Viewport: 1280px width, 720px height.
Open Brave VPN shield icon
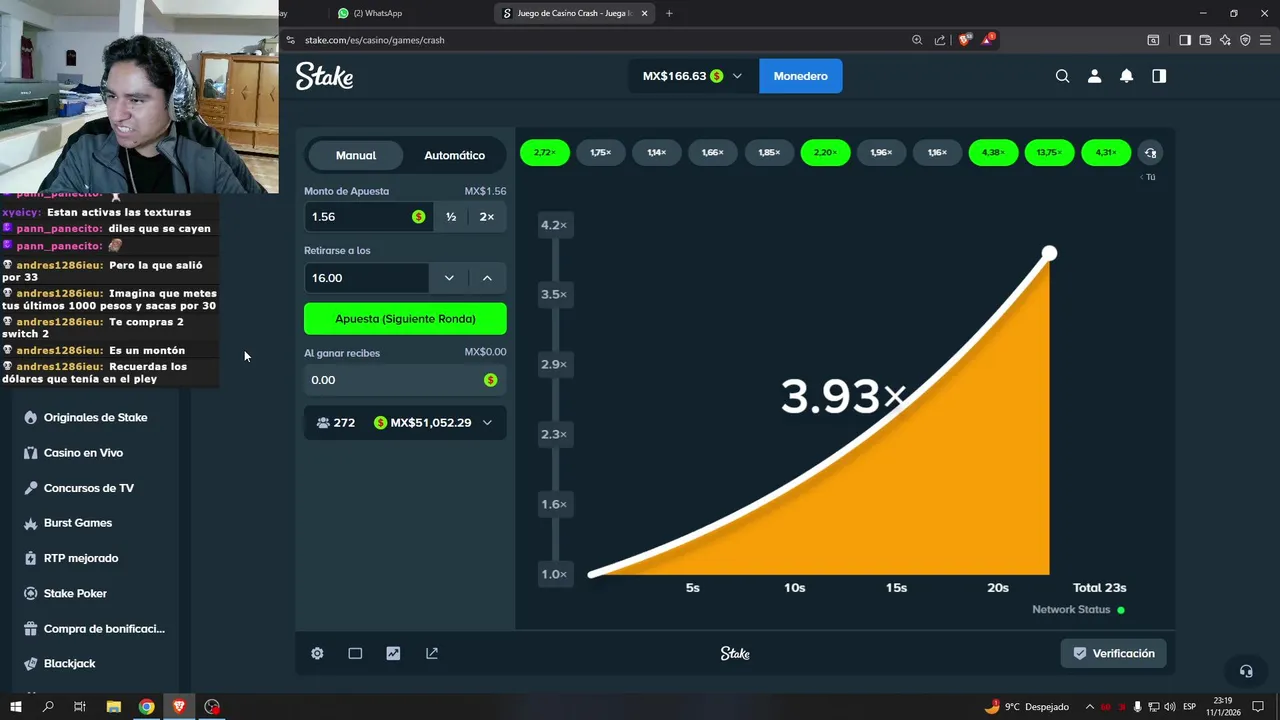1245,40
